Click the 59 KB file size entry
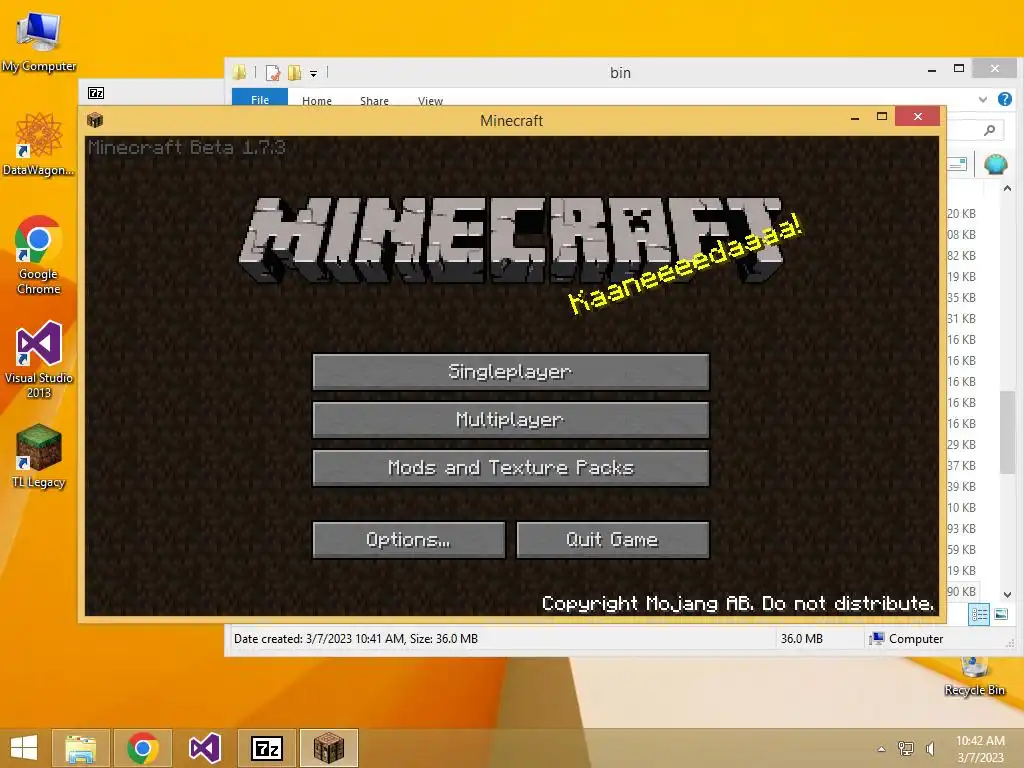Screen dimensions: 1024x768 961,549
